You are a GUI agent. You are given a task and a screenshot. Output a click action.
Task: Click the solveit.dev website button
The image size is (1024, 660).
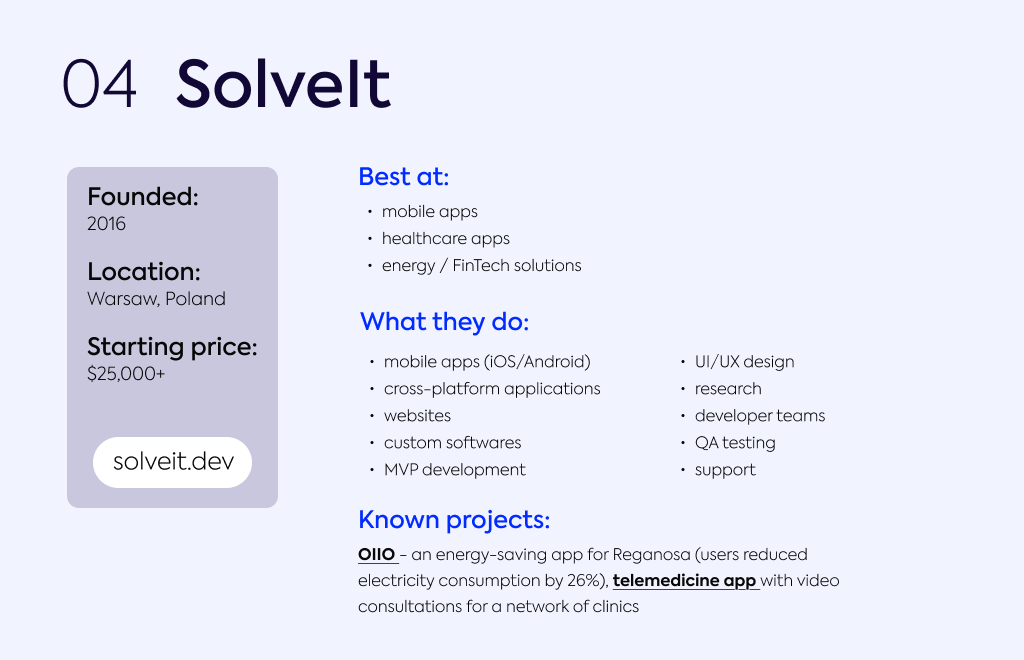pos(172,462)
